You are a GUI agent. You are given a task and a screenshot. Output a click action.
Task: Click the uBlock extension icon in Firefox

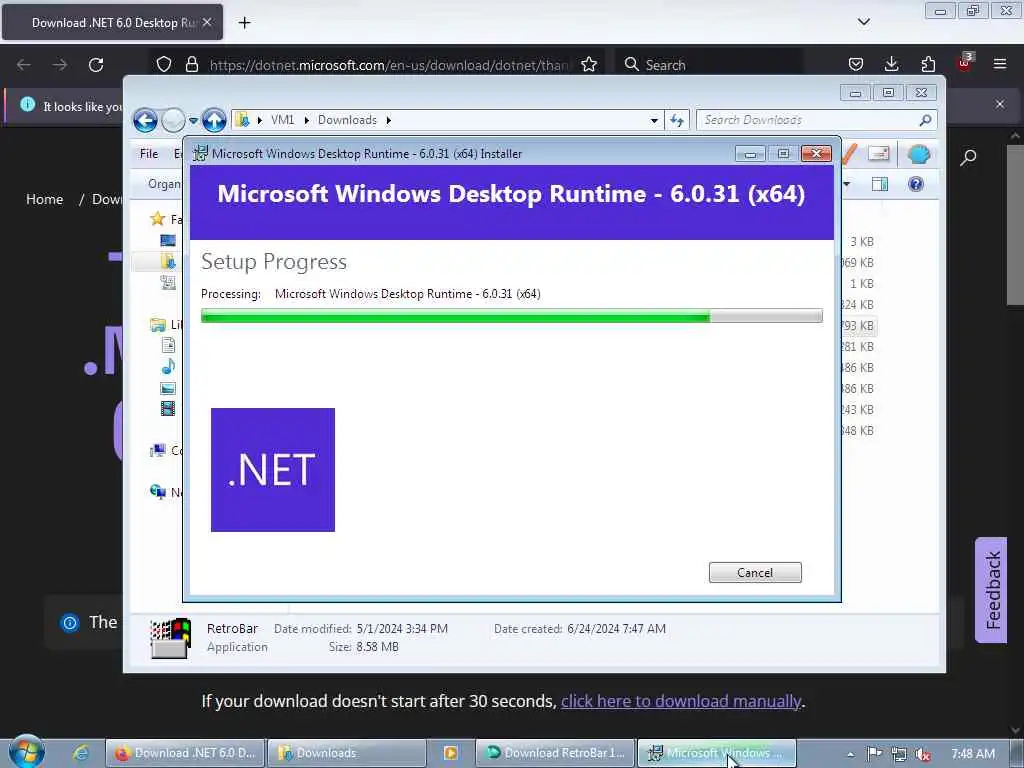pos(965,63)
